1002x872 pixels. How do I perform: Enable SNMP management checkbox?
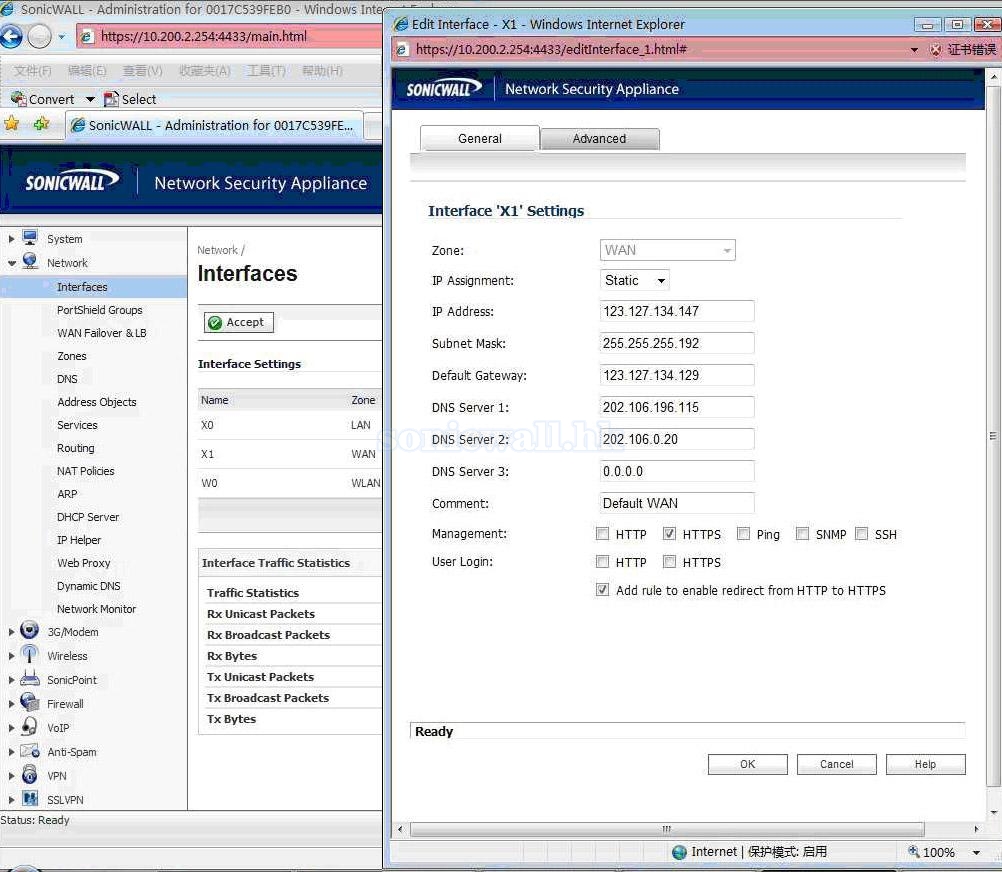pyautogui.click(x=803, y=533)
